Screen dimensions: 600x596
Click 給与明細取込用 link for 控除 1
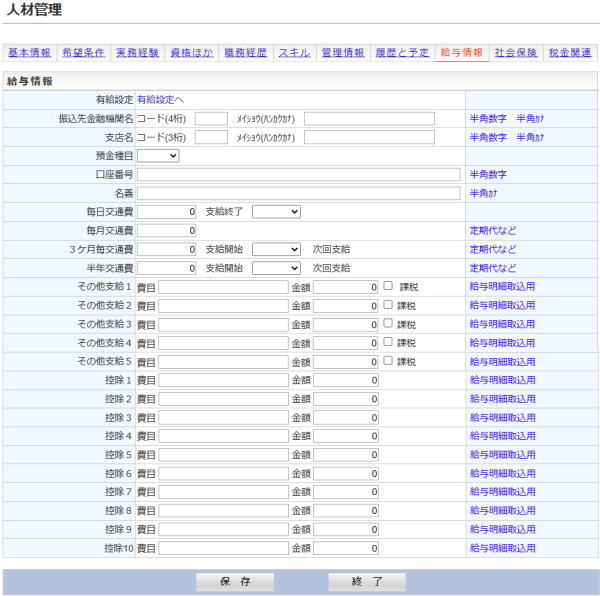pyautogui.click(x=502, y=380)
